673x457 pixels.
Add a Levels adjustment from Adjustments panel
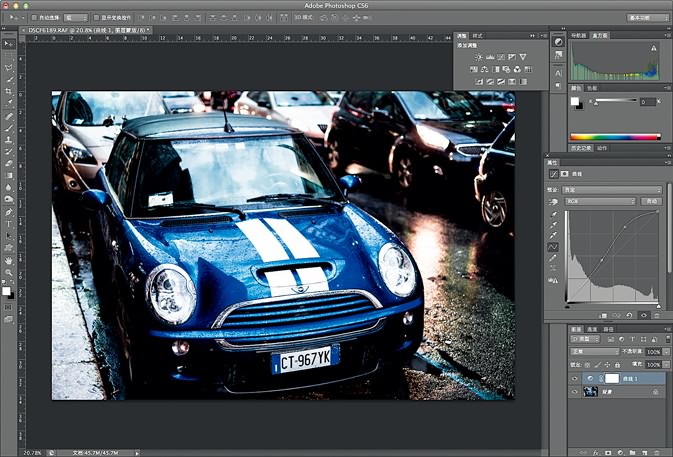pos(490,57)
